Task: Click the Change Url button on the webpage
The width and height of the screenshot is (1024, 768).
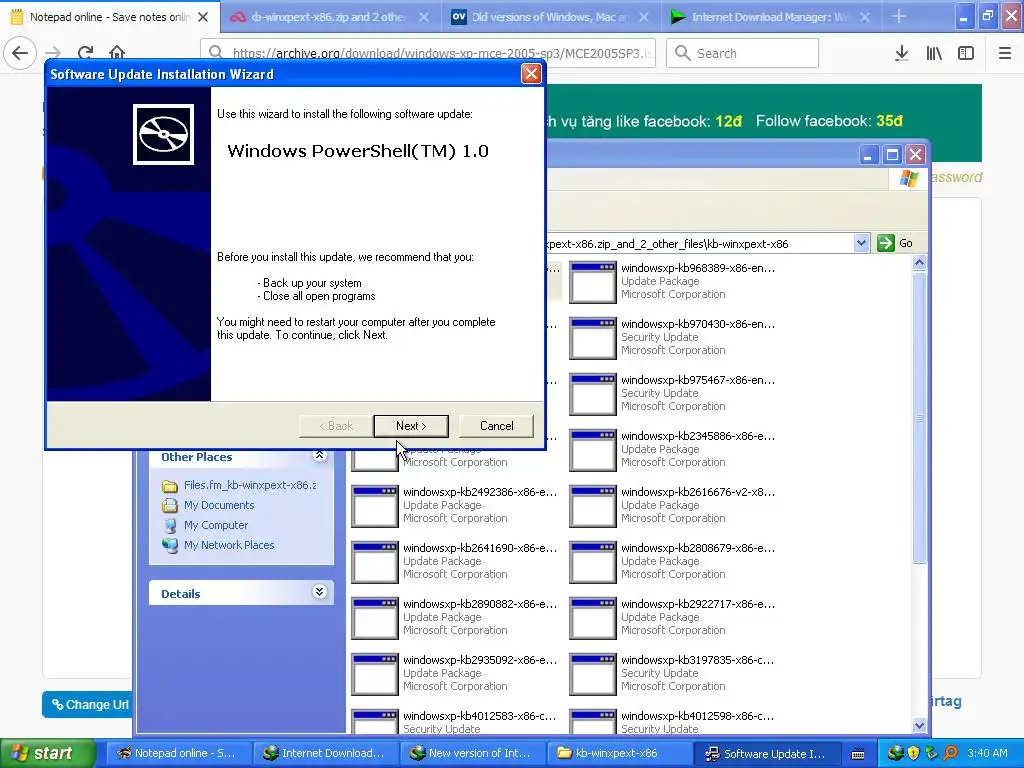Action: 88,705
